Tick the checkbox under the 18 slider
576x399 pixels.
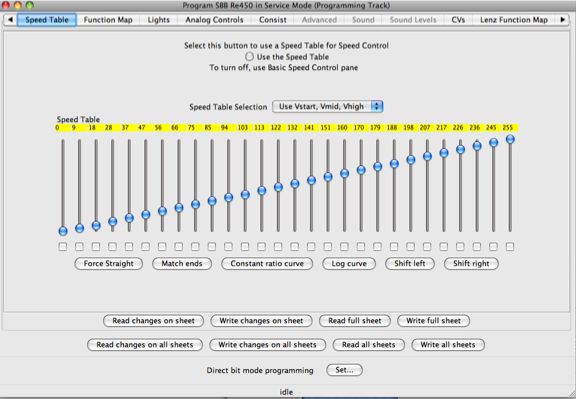(x=96, y=247)
